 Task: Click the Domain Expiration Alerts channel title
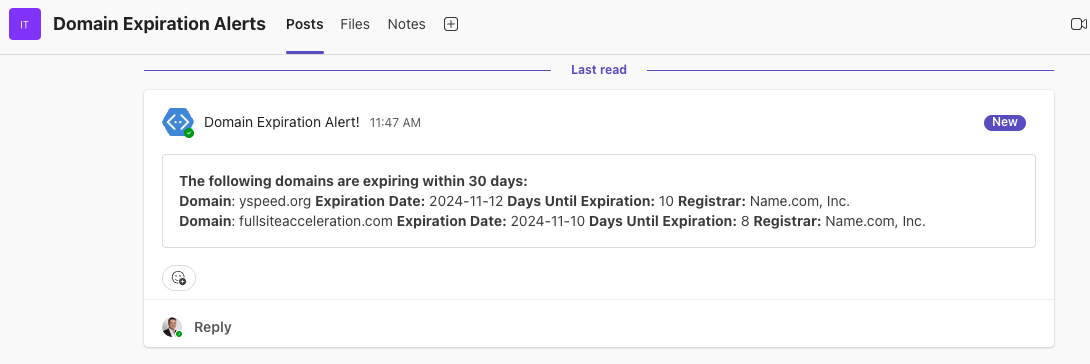pos(159,24)
